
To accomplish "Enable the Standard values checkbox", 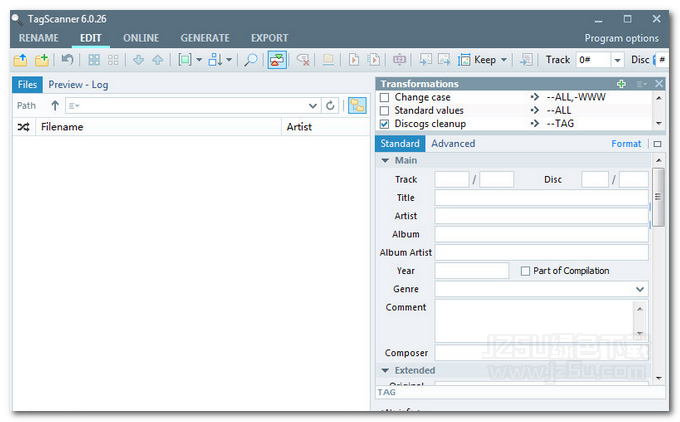I will tap(384, 111).
